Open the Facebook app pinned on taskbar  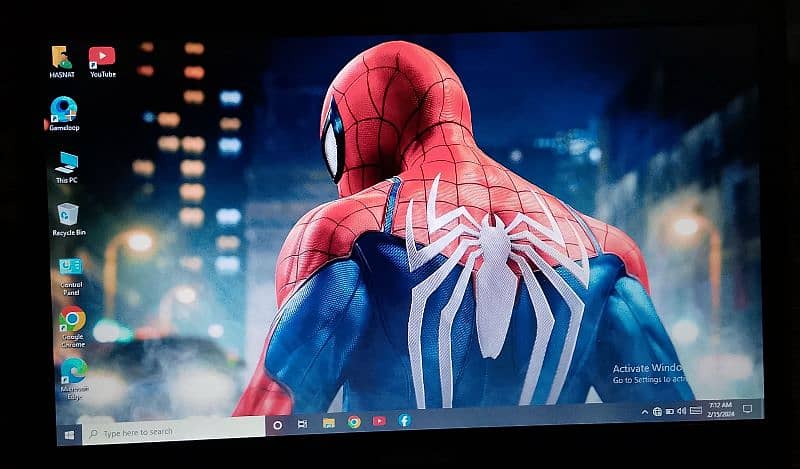[404, 420]
